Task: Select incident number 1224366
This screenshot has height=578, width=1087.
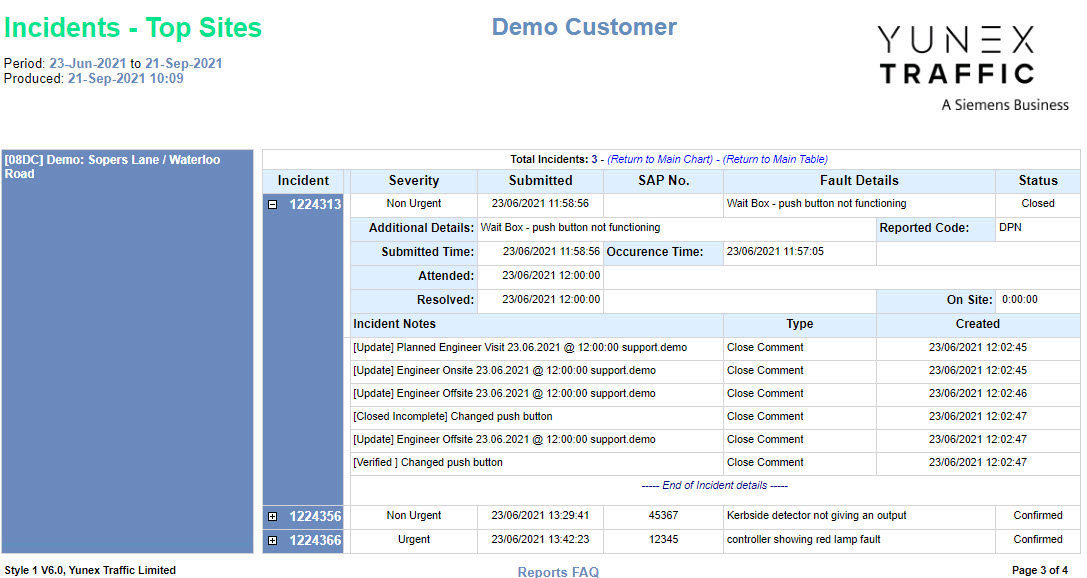Action: tap(315, 541)
